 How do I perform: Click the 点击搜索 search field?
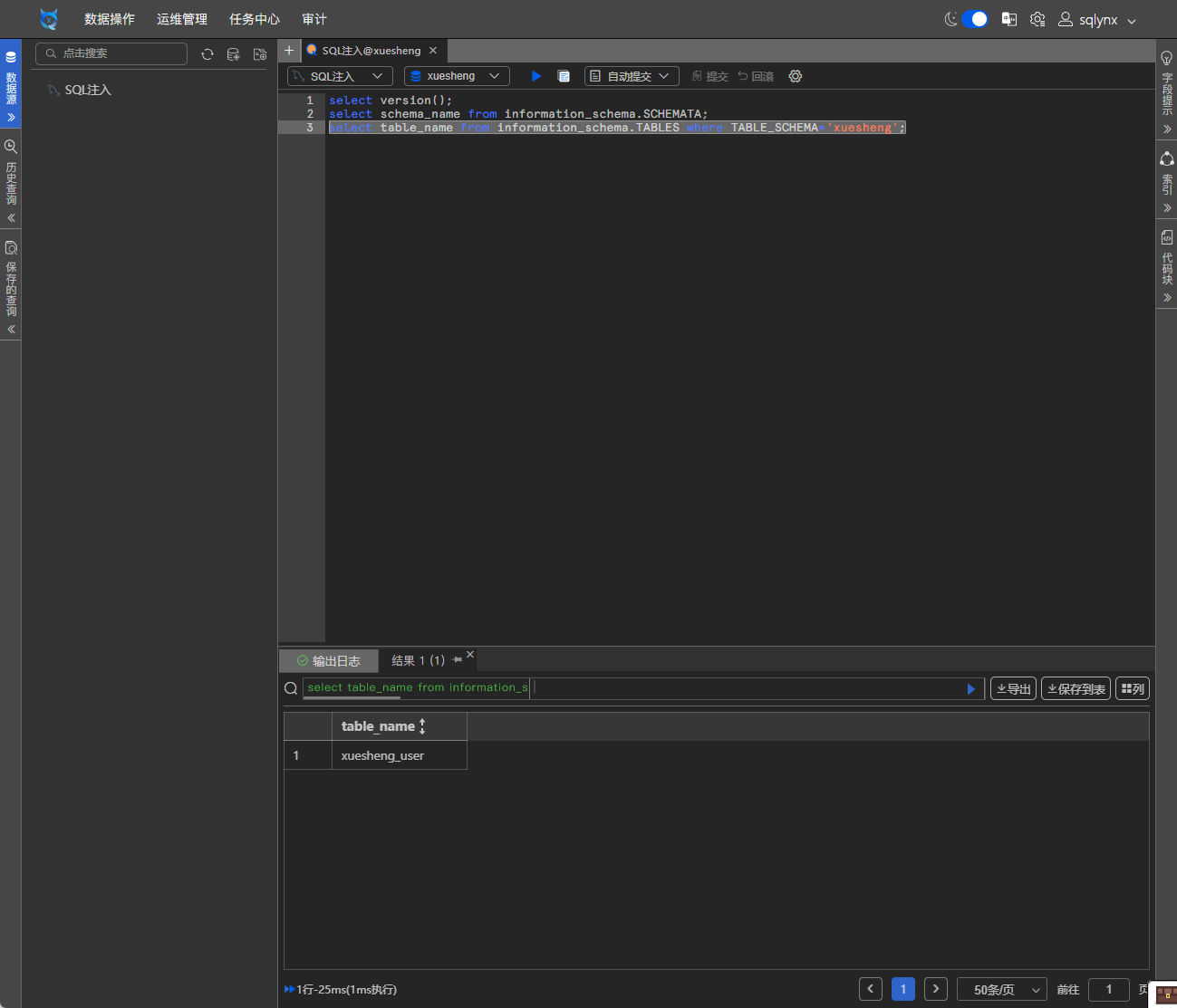pyautogui.click(x=111, y=53)
